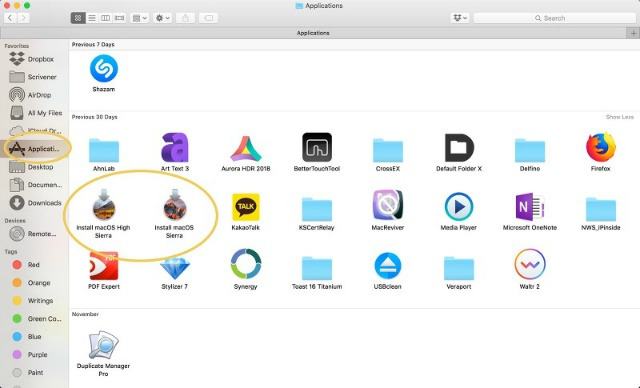The height and width of the screenshot is (388, 640).
Task: Select the Install macOS Sierra installer
Action: (x=175, y=205)
